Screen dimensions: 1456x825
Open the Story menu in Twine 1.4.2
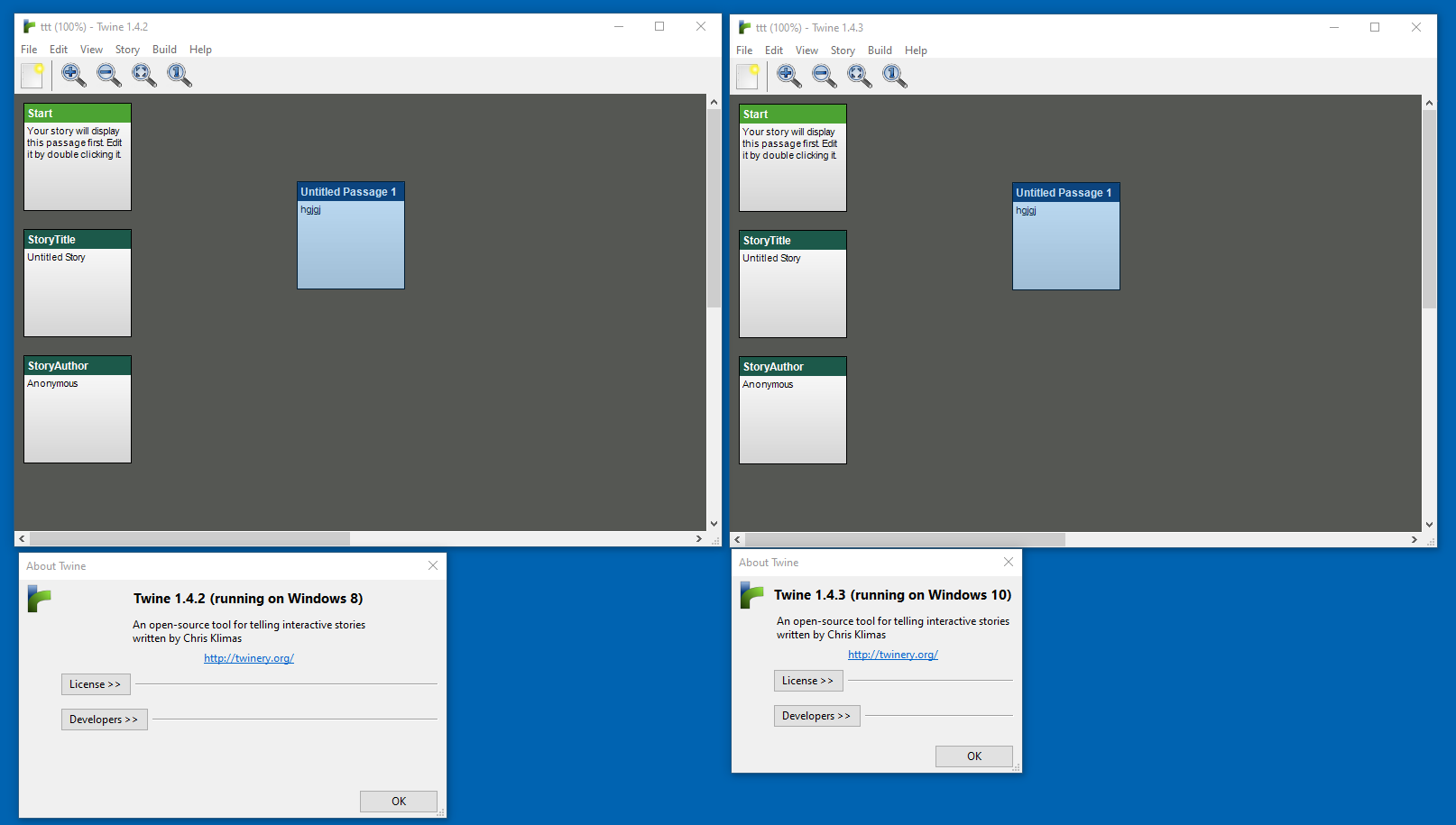126,50
